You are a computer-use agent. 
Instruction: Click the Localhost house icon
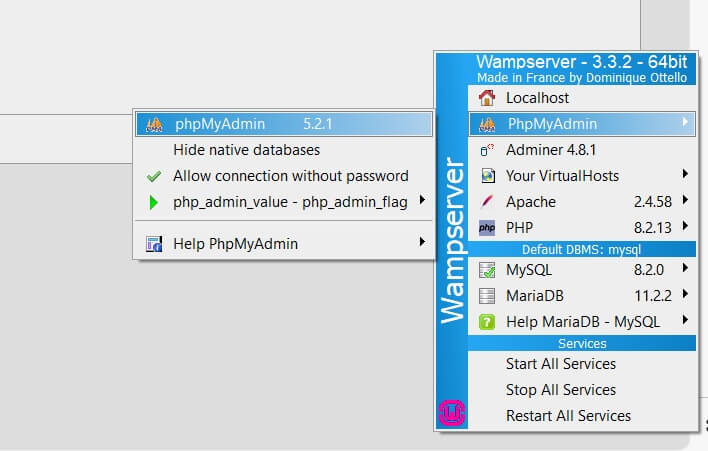tap(487, 98)
